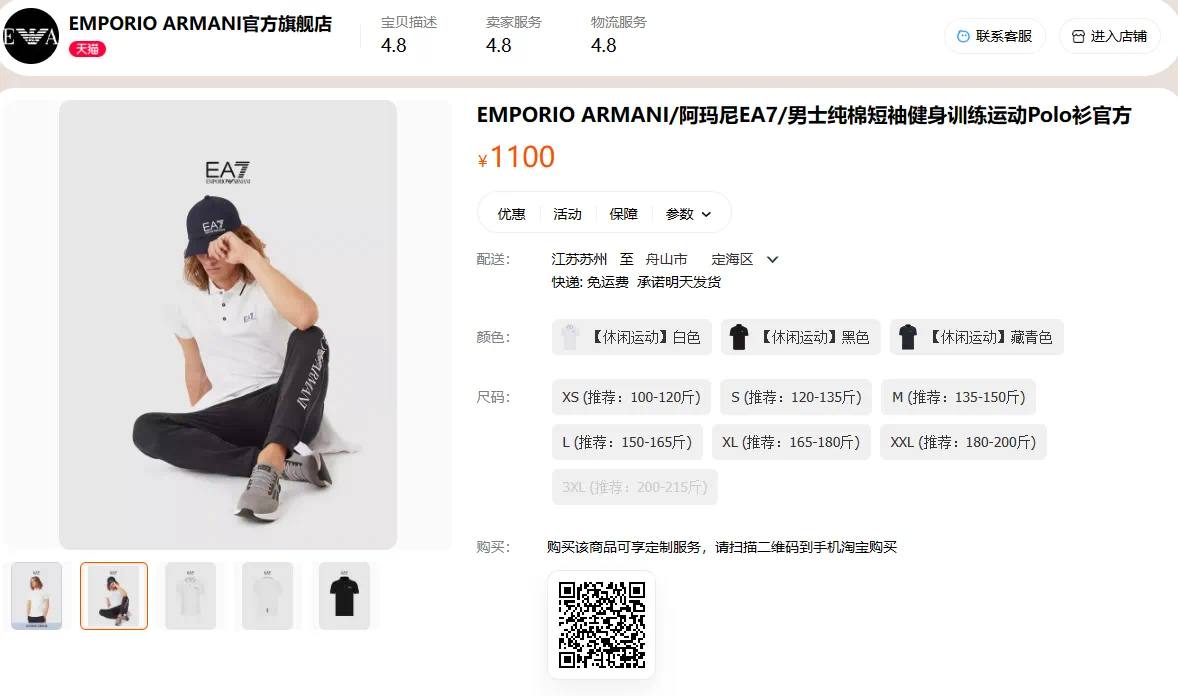Viewport: 1178px width, 696px height.
Task: Enter the shop via 进入店铺
Action: click(x=1110, y=36)
